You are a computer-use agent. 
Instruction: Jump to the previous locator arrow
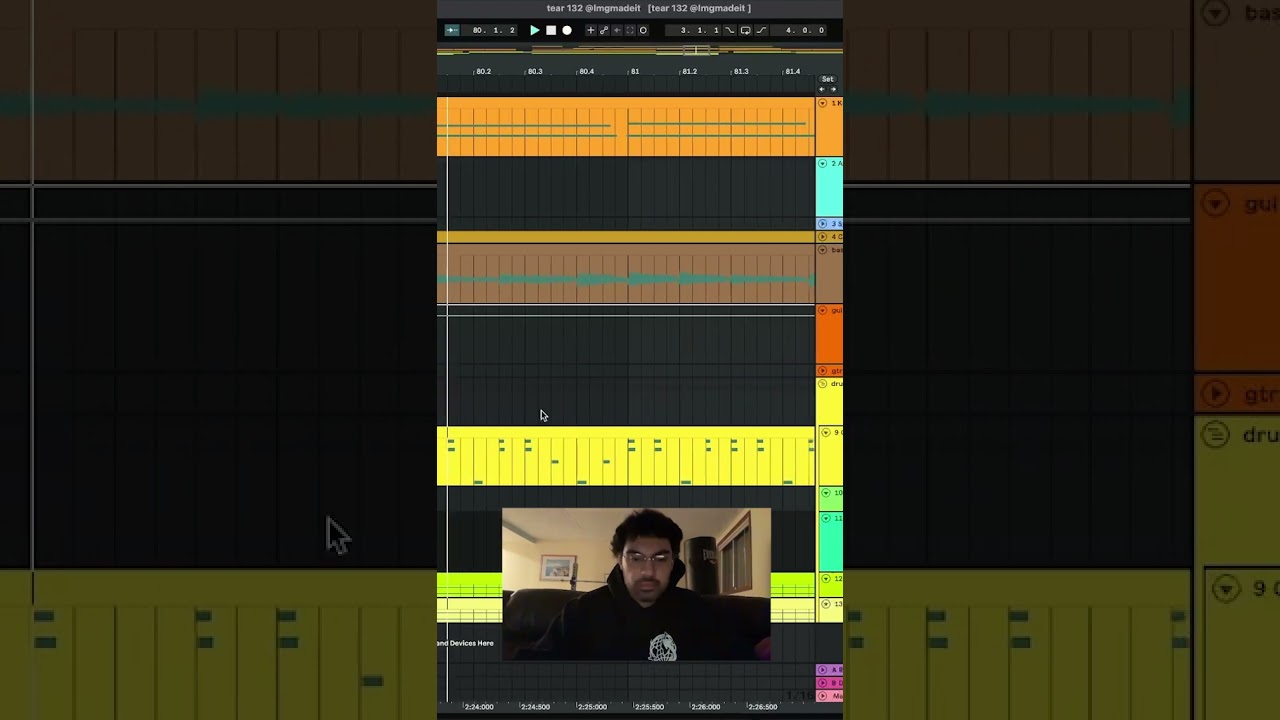(x=822, y=89)
